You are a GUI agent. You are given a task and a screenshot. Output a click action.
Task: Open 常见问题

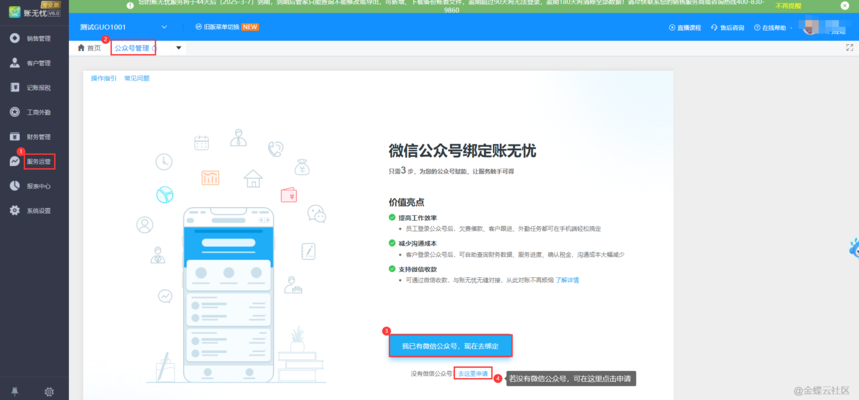point(137,78)
